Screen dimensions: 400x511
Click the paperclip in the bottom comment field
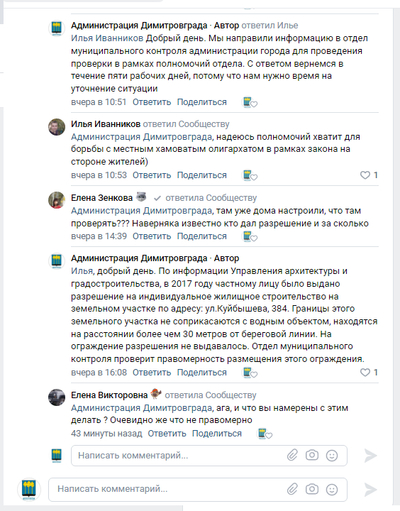(292, 489)
